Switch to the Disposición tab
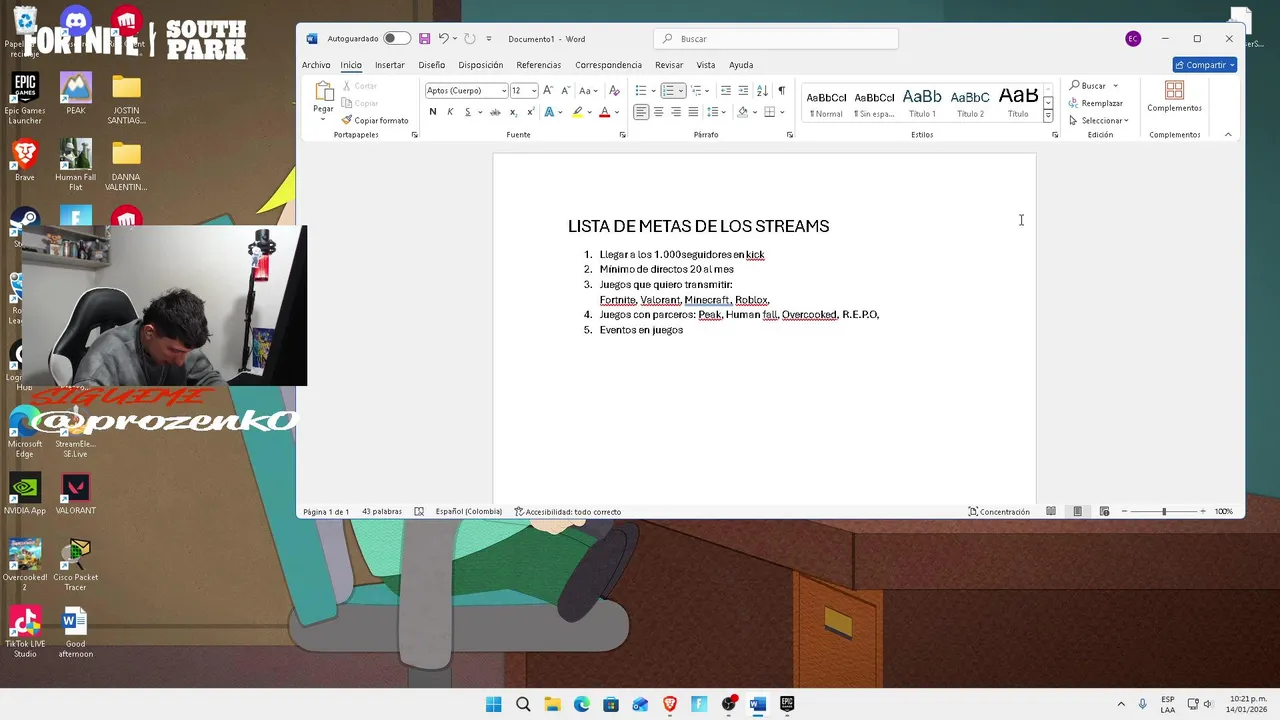The image size is (1280, 720). coord(481,65)
